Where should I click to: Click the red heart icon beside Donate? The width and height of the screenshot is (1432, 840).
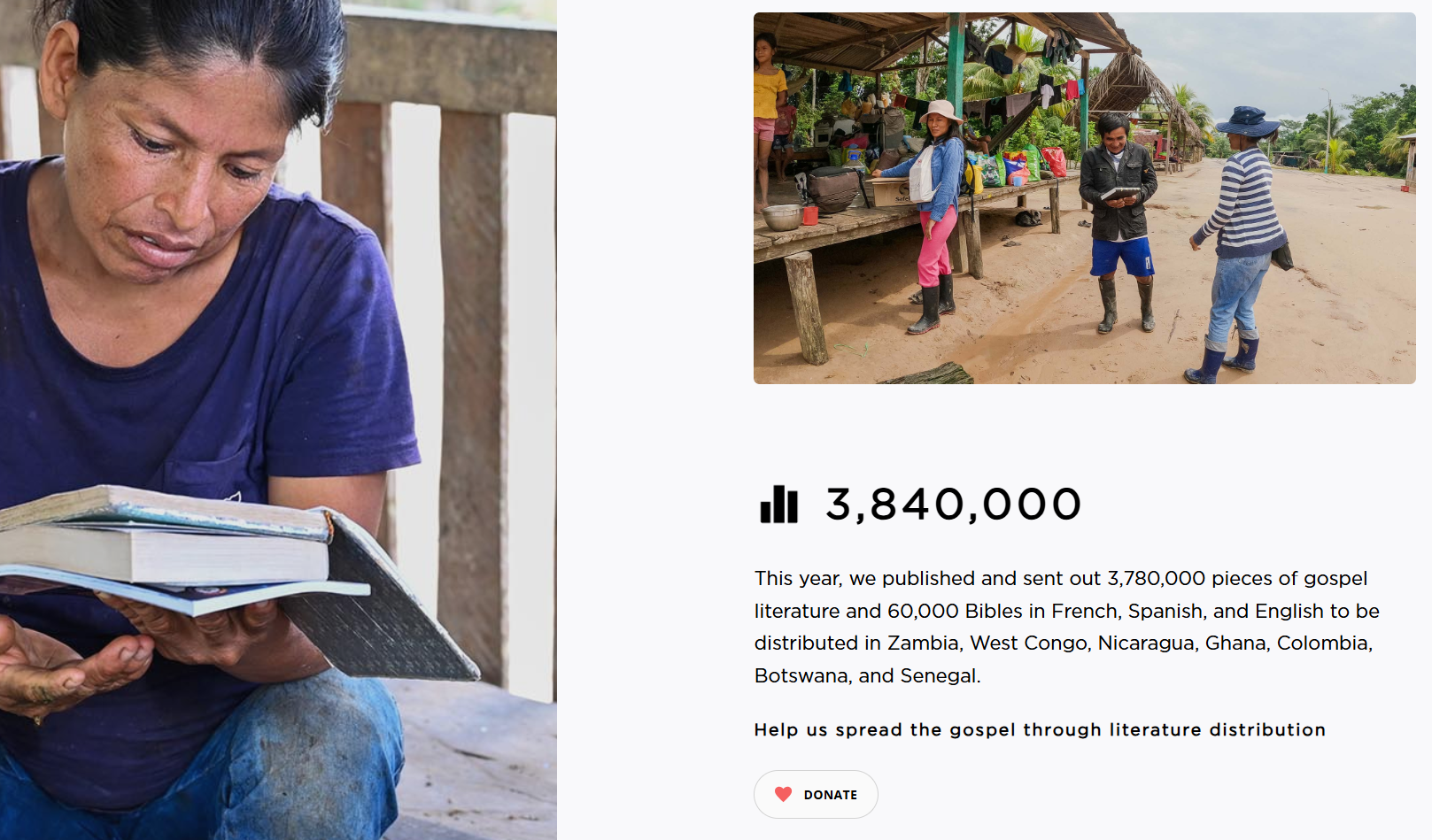coord(783,794)
